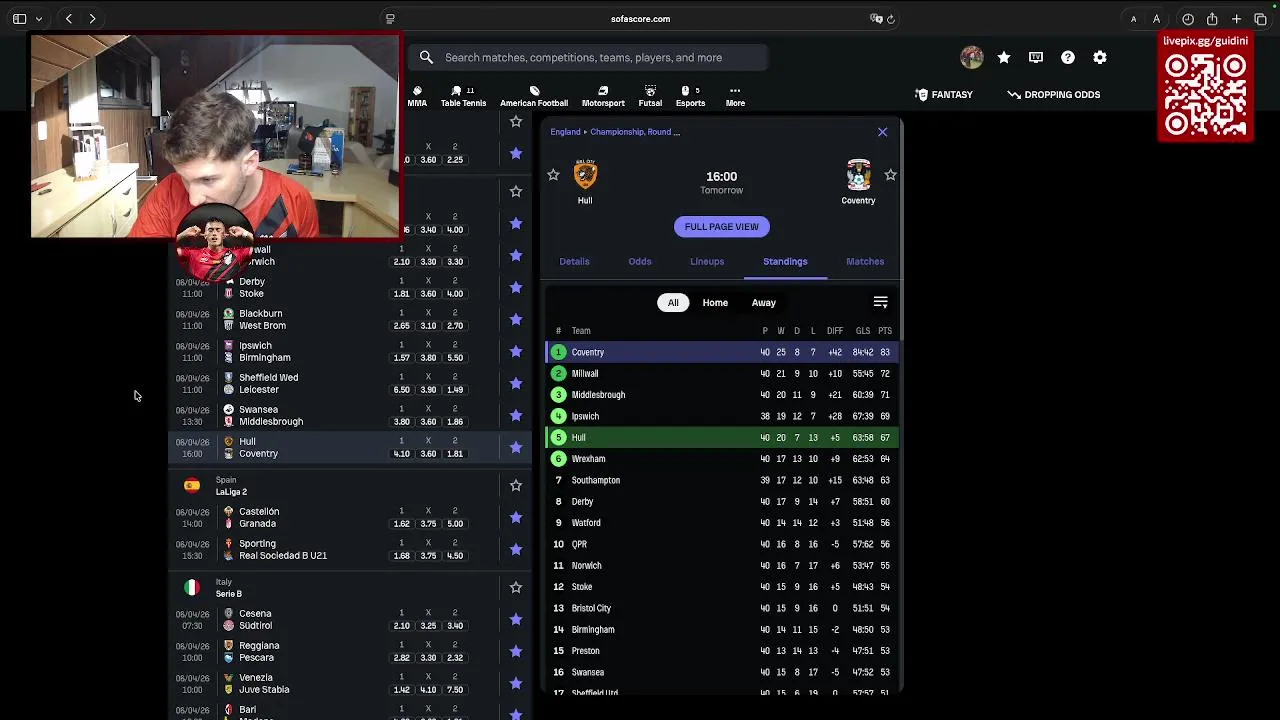Toggle favorite star for Cesena vs Südtirol
Viewport: 1280px width, 720px height.
pyautogui.click(x=516, y=619)
